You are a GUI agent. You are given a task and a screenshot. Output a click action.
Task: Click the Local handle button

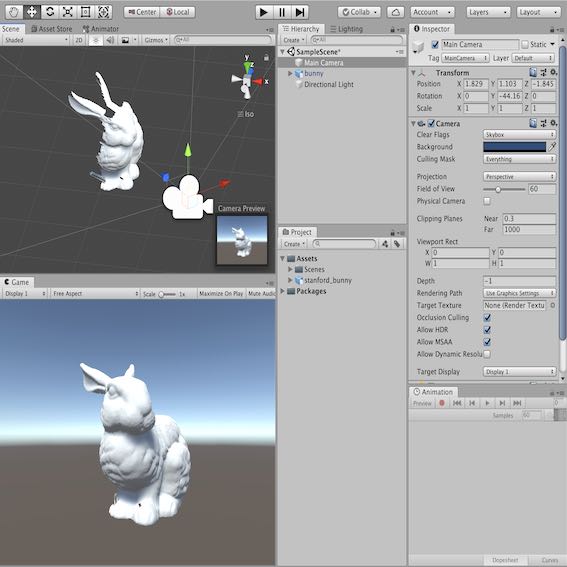pos(178,12)
